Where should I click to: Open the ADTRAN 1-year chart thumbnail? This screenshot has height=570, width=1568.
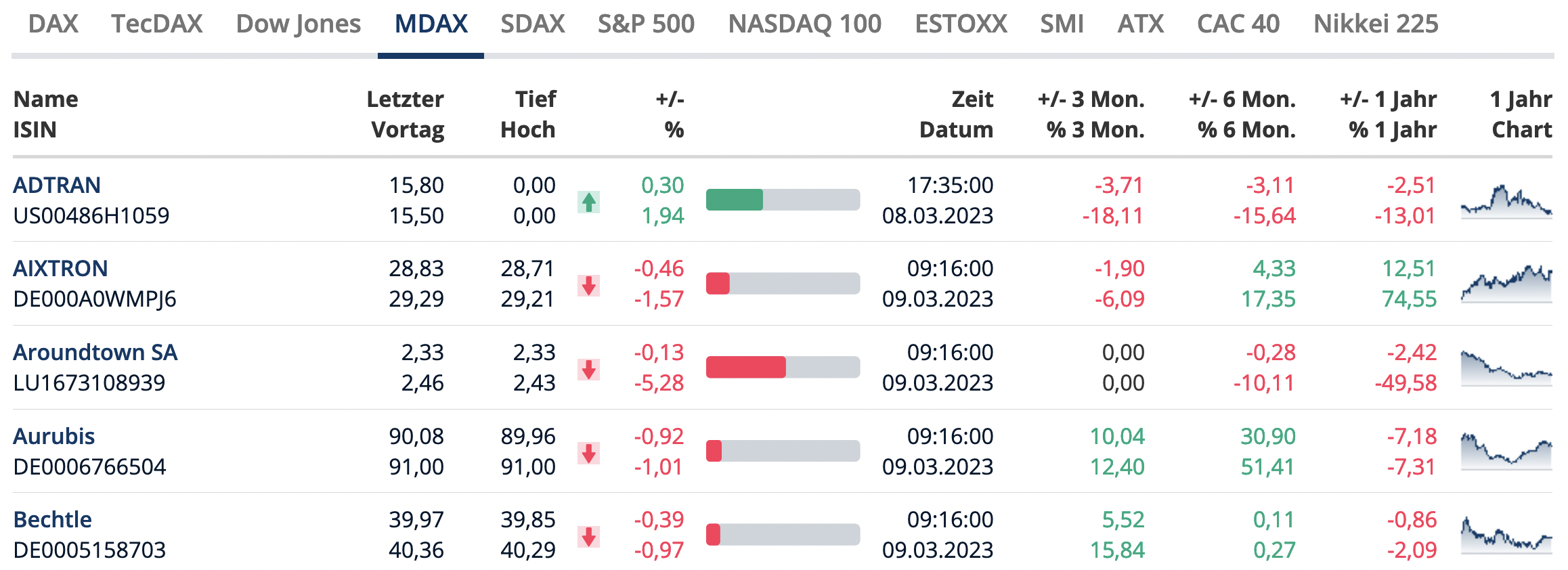point(1506,202)
